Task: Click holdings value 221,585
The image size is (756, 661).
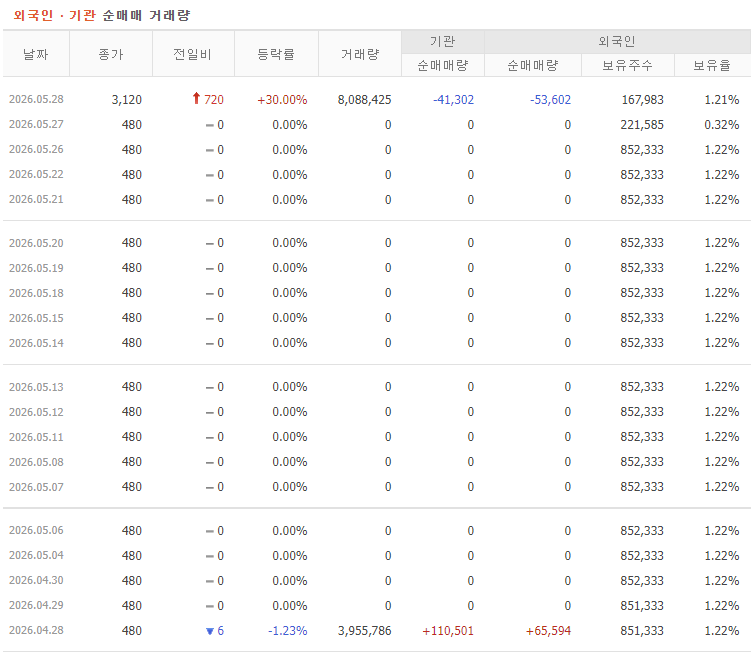Action: coord(642,125)
